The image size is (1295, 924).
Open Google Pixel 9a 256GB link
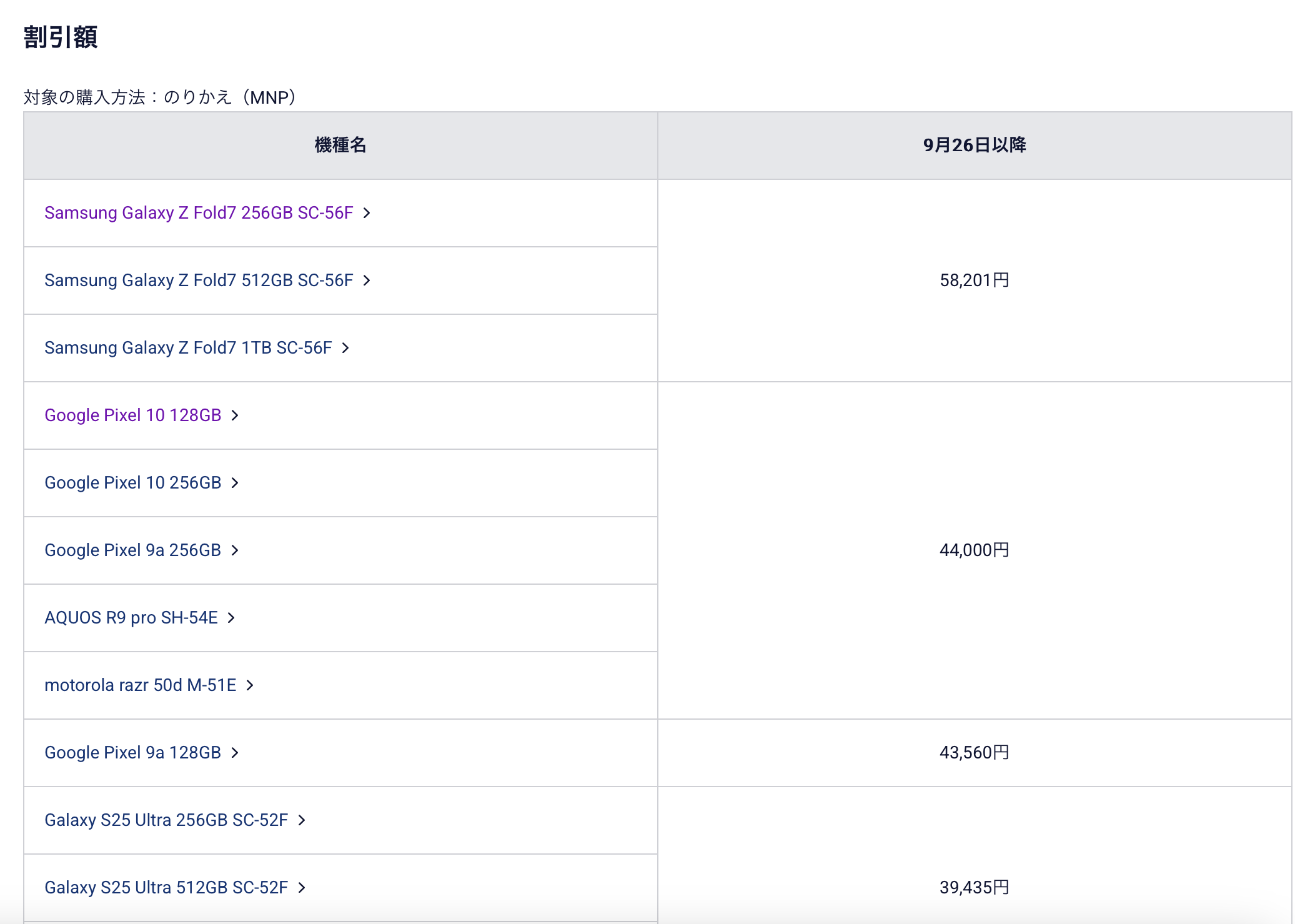point(133,550)
